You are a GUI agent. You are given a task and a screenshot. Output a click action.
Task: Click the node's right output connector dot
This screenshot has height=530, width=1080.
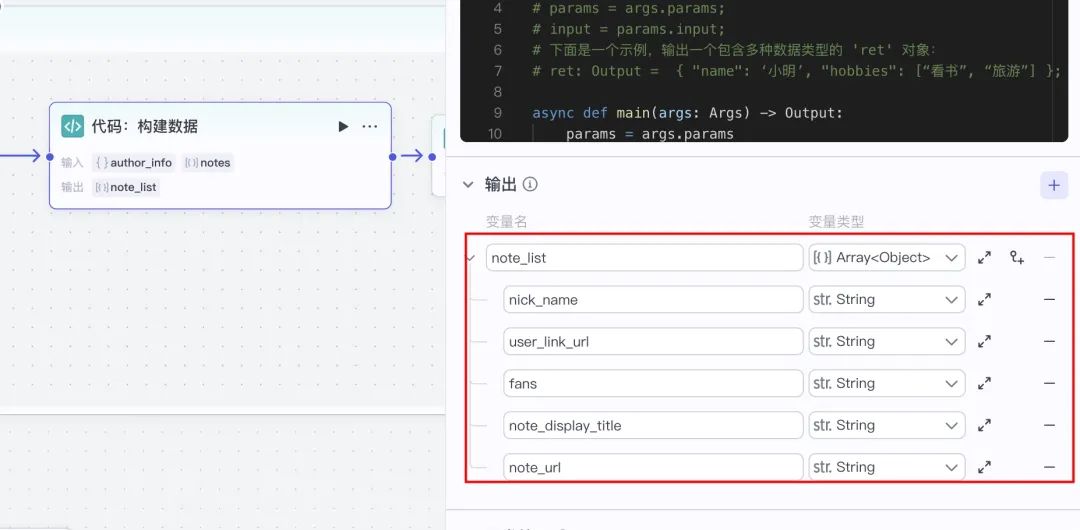392,156
